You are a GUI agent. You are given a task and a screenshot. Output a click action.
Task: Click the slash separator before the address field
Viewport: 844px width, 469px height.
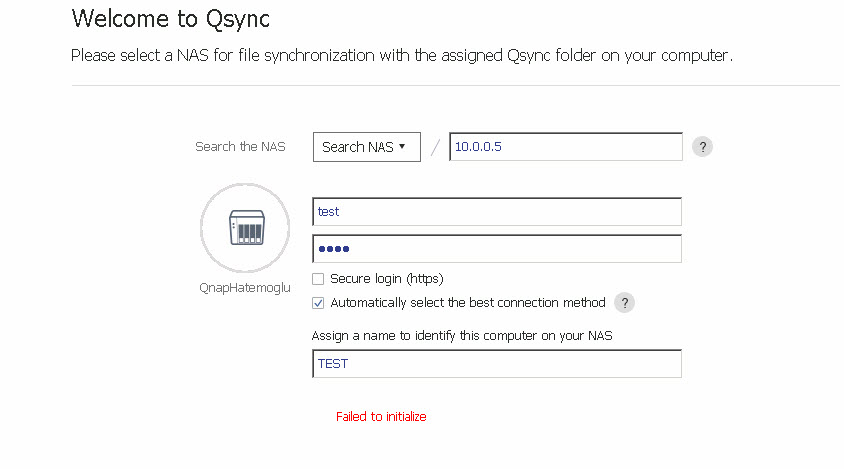[435, 147]
